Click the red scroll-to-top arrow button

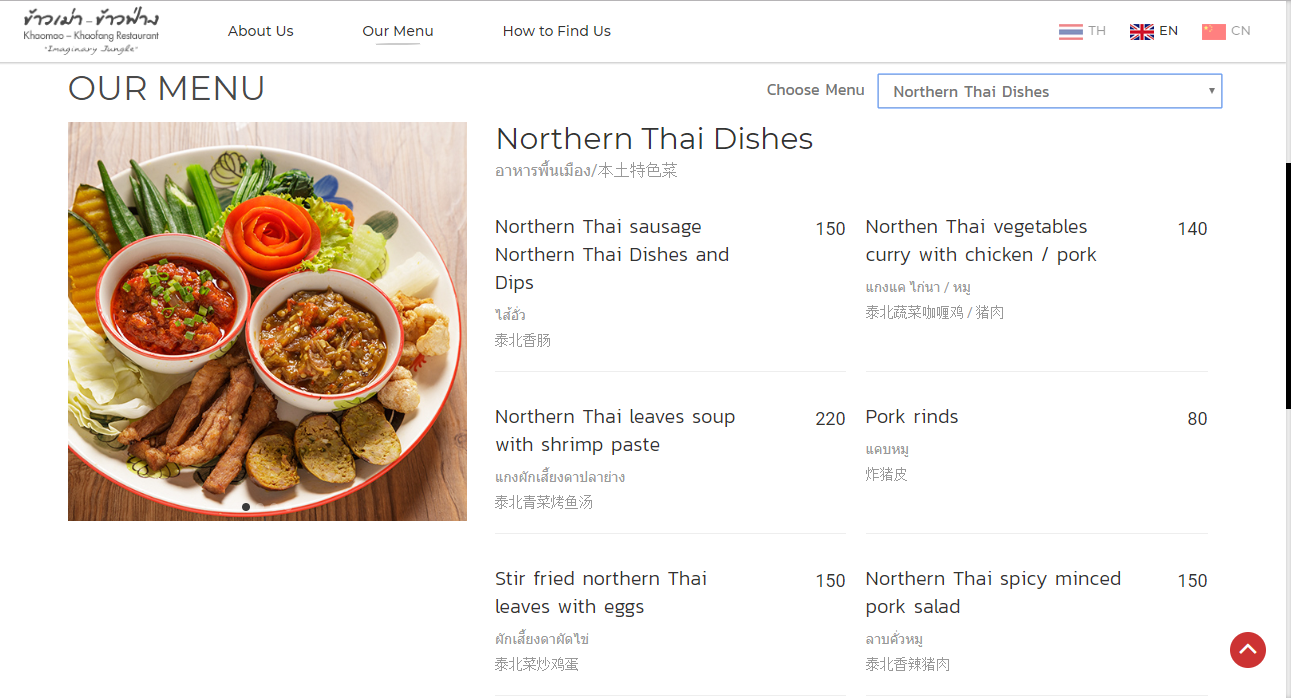pyautogui.click(x=1247, y=650)
